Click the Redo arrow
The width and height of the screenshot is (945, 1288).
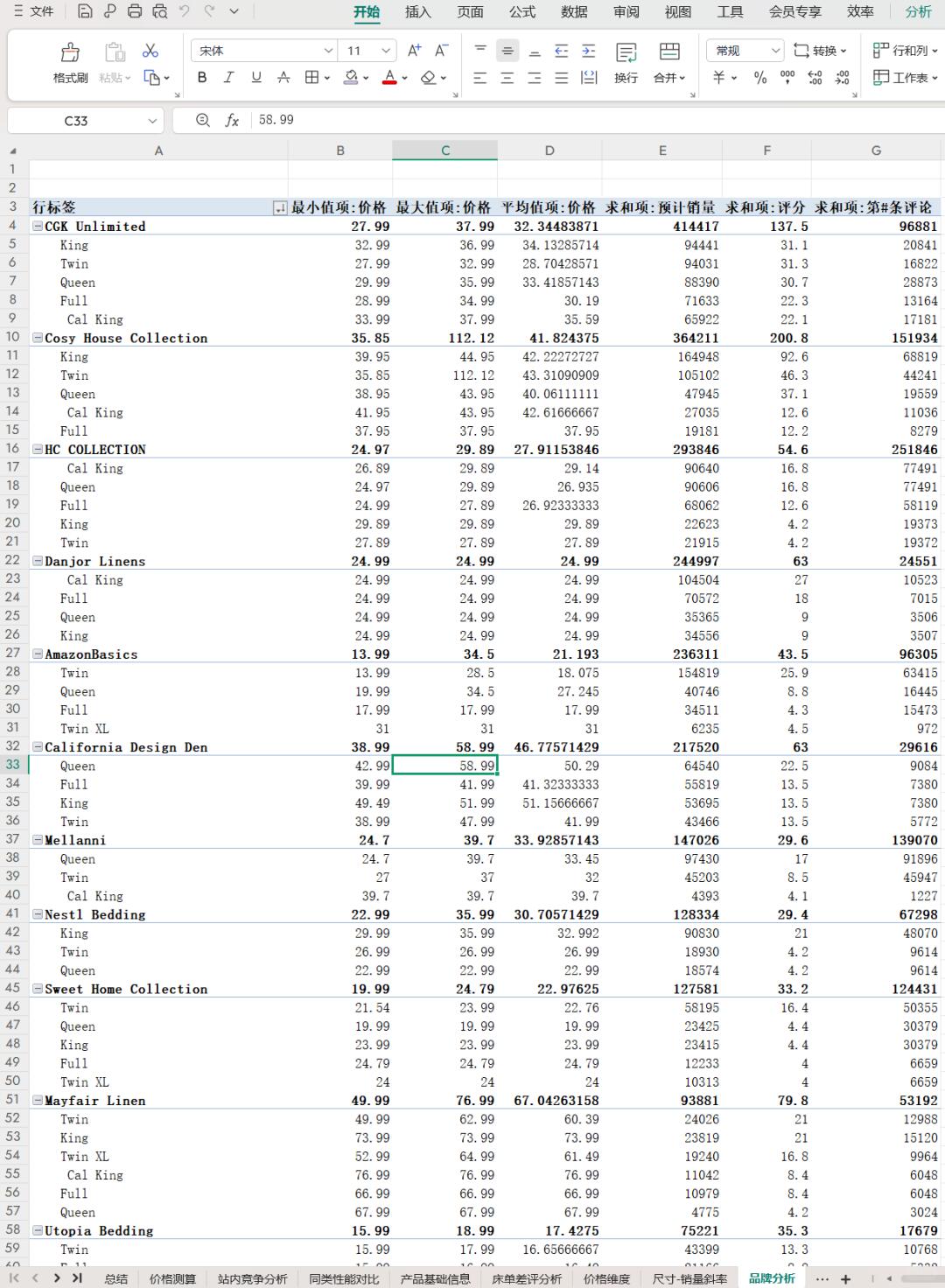209,11
